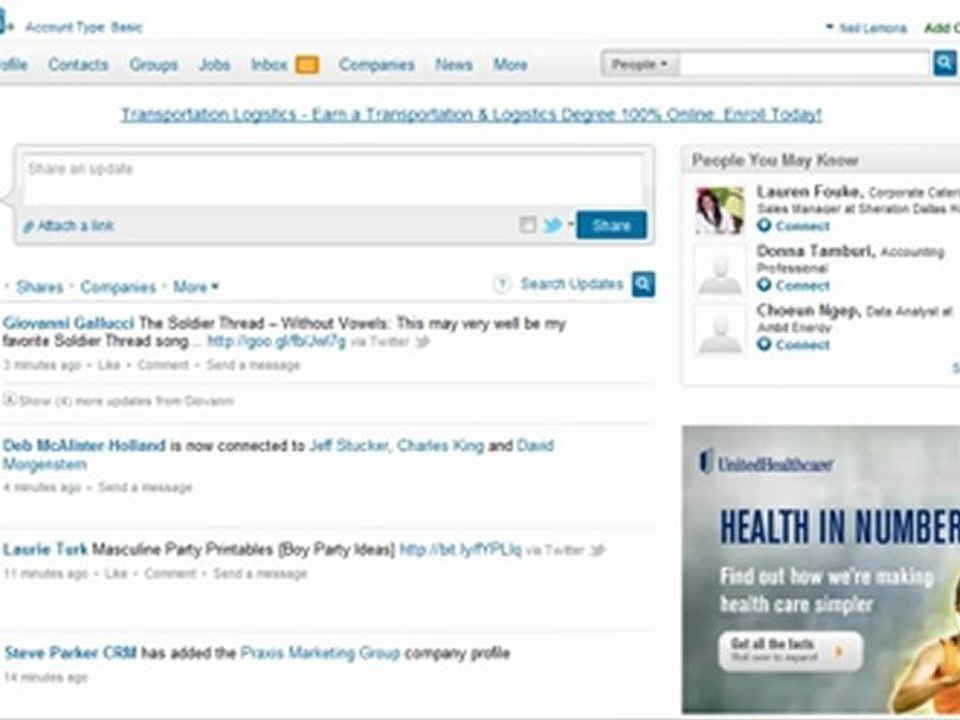Click Lauren Fouke's profile photo
Image resolution: width=960 pixels, height=720 pixels.
click(720, 210)
